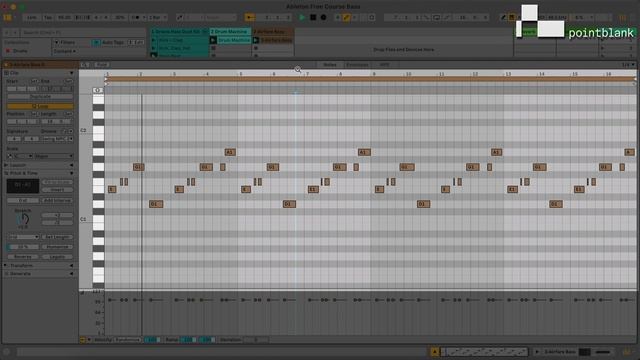Toggle computer MIDI keyboard icon
This screenshot has height=360, width=640.
[511, 18]
